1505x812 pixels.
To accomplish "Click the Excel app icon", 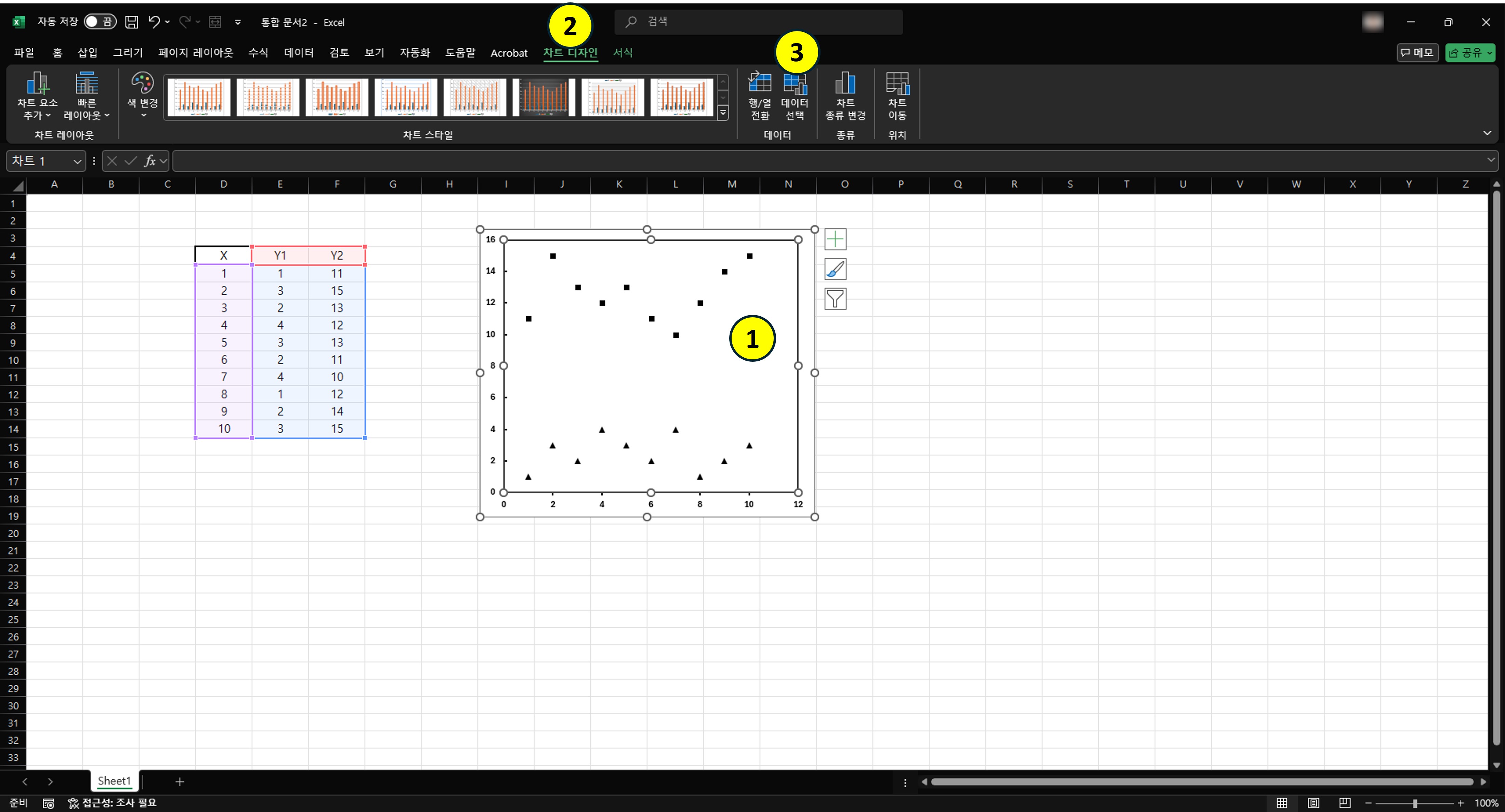I will click(x=19, y=22).
